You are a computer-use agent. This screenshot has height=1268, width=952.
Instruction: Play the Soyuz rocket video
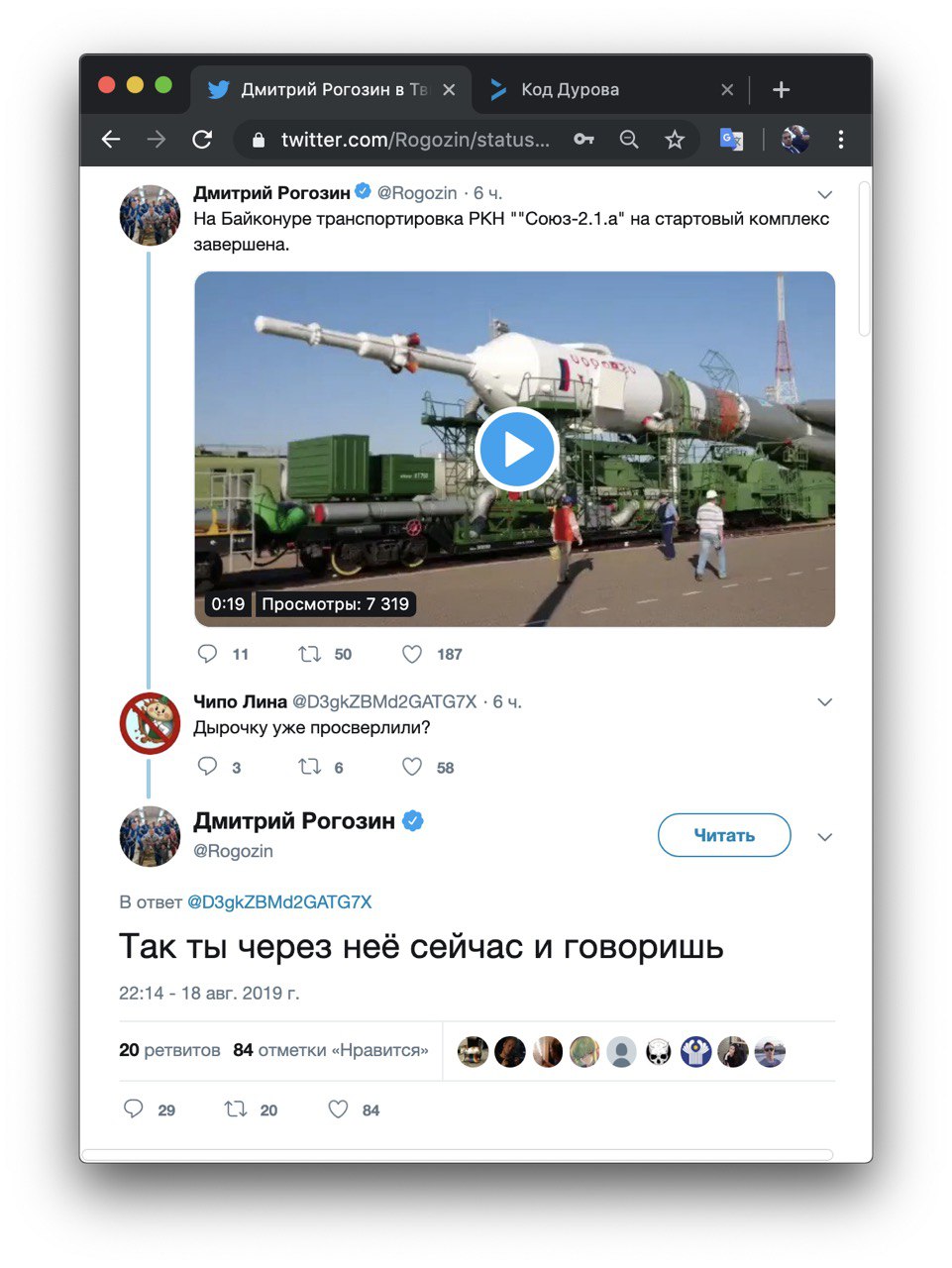point(516,449)
